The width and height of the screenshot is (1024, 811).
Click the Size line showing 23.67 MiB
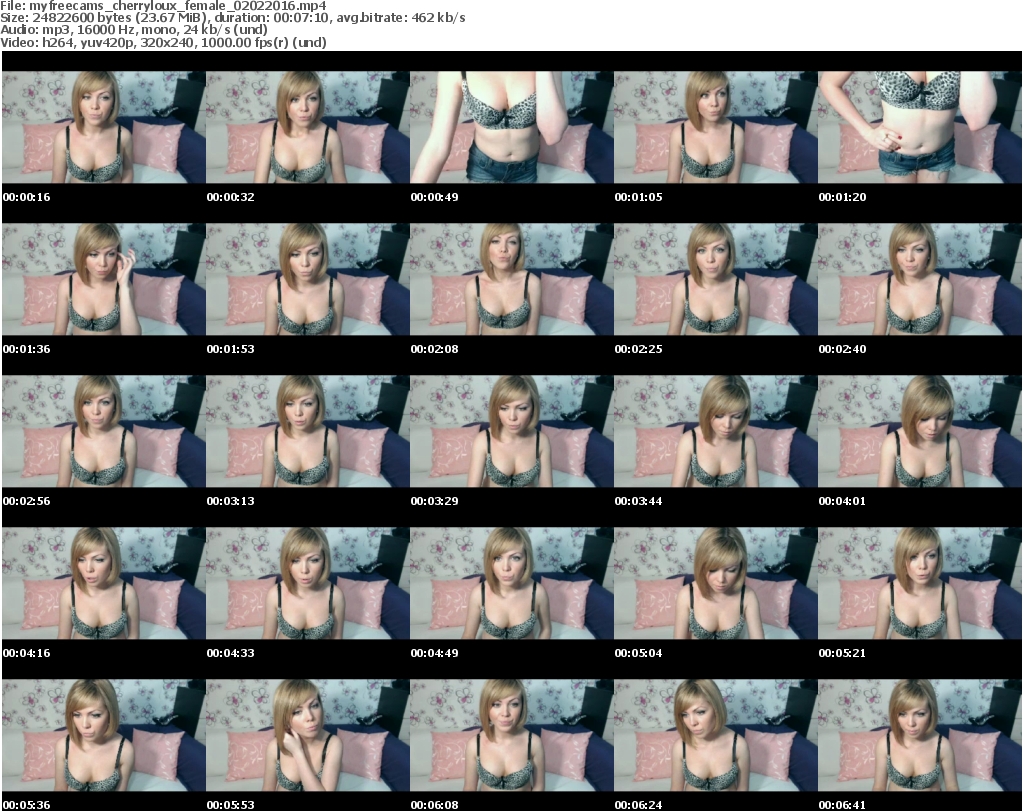point(232,18)
